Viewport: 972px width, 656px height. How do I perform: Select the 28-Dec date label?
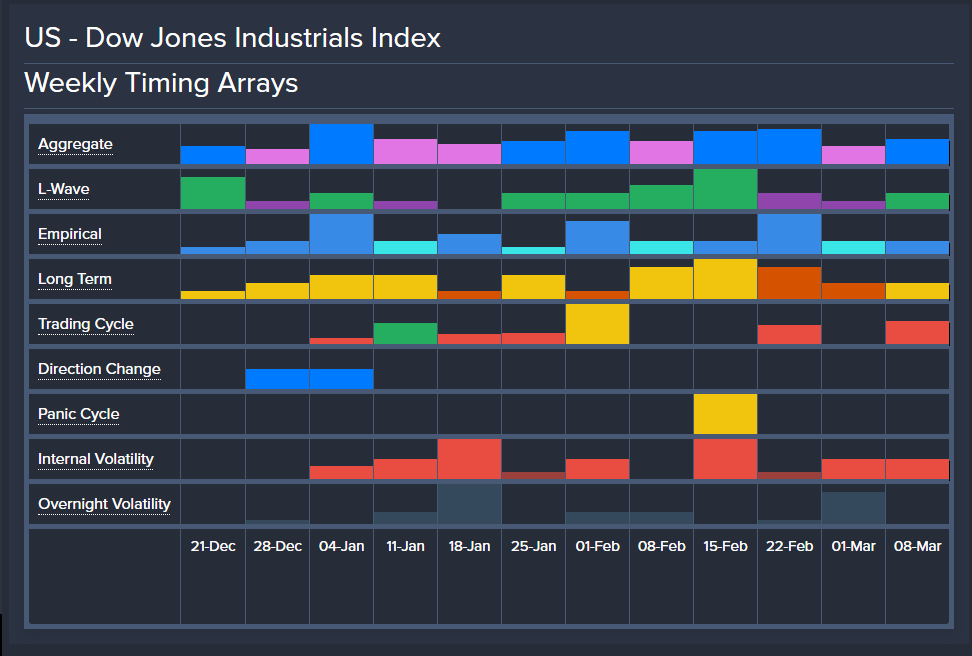277,546
